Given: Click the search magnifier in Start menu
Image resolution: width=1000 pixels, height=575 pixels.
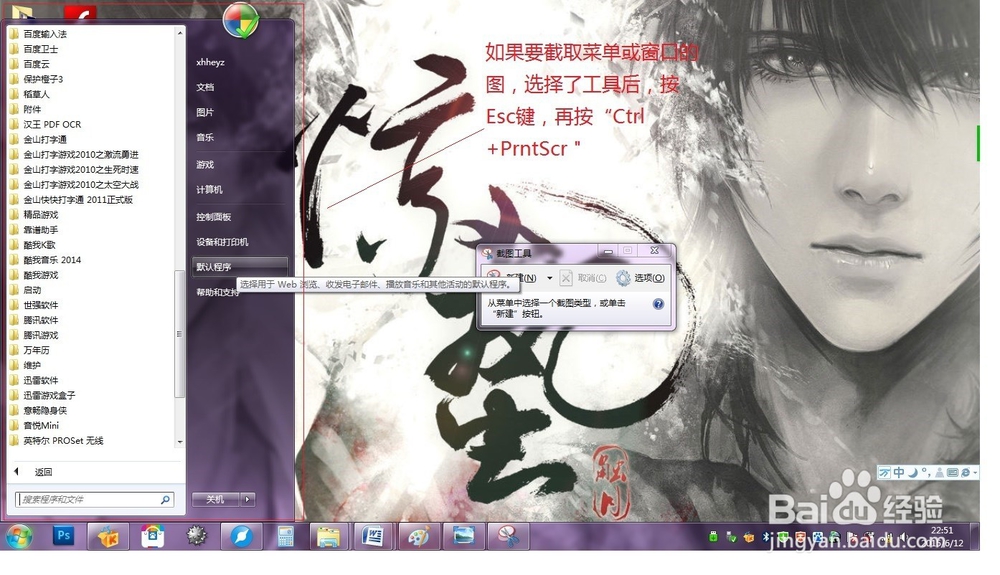Looking at the screenshot, I should click(x=165, y=499).
